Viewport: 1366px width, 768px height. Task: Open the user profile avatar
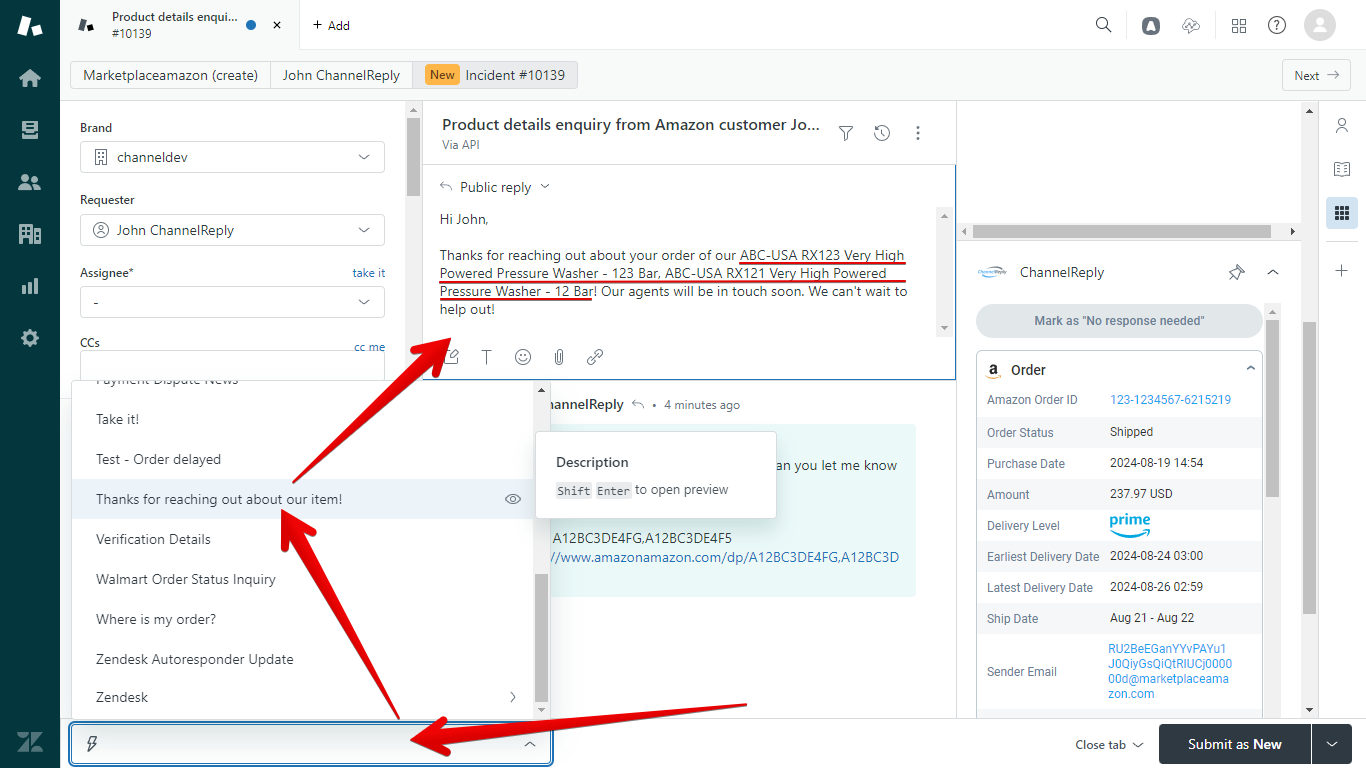[x=1320, y=25]
